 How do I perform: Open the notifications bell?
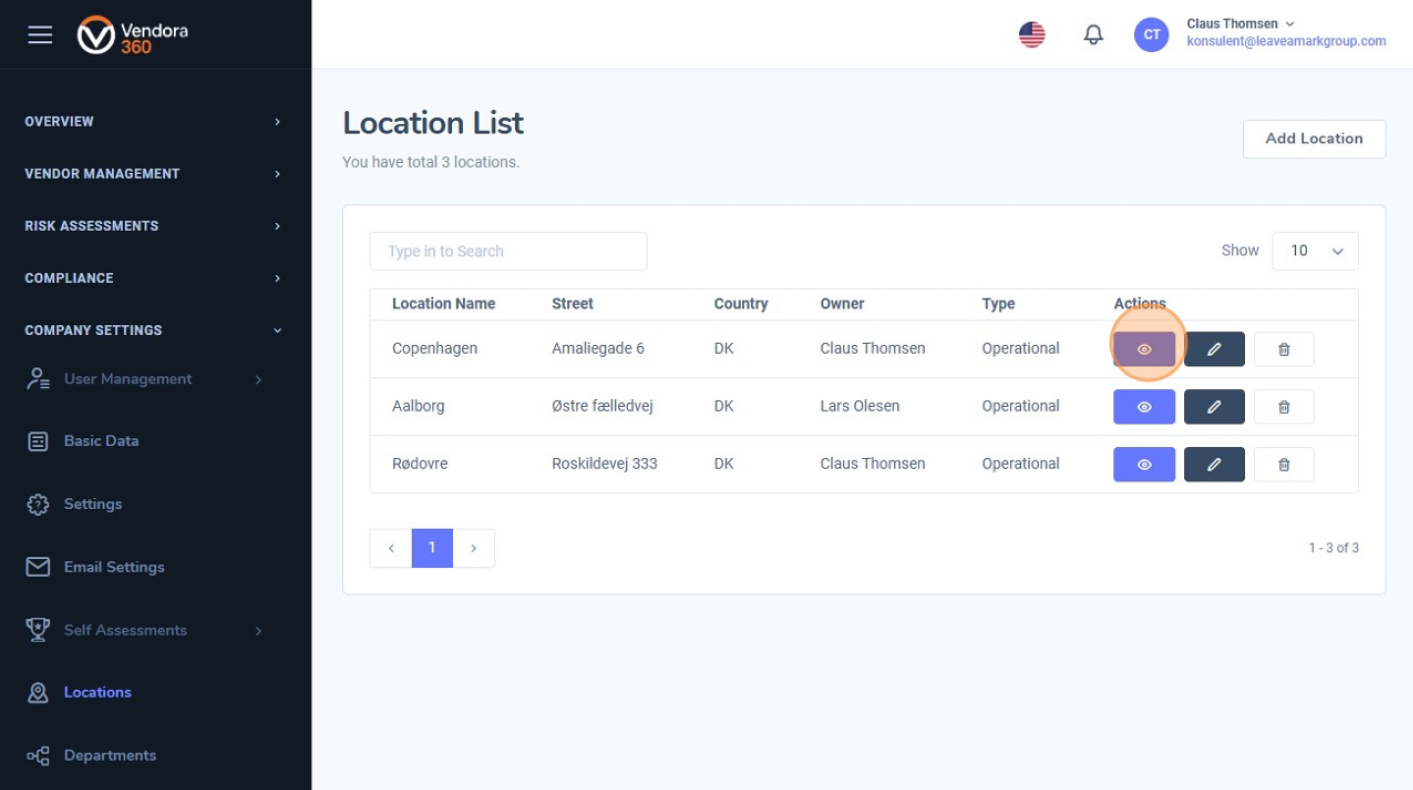(1093, 35)
